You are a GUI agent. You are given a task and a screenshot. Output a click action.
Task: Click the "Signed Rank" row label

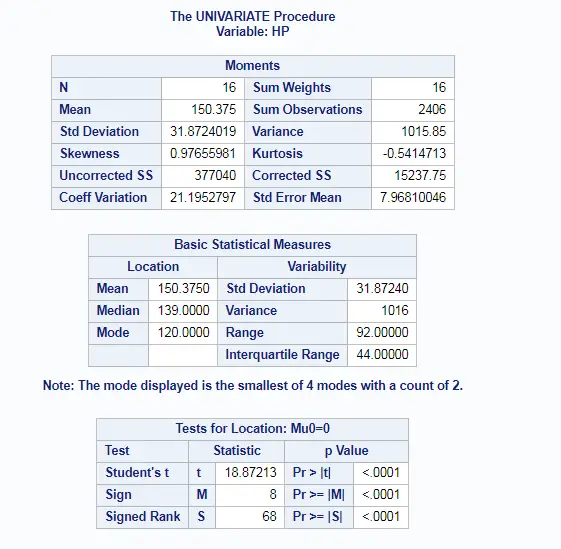143,516
